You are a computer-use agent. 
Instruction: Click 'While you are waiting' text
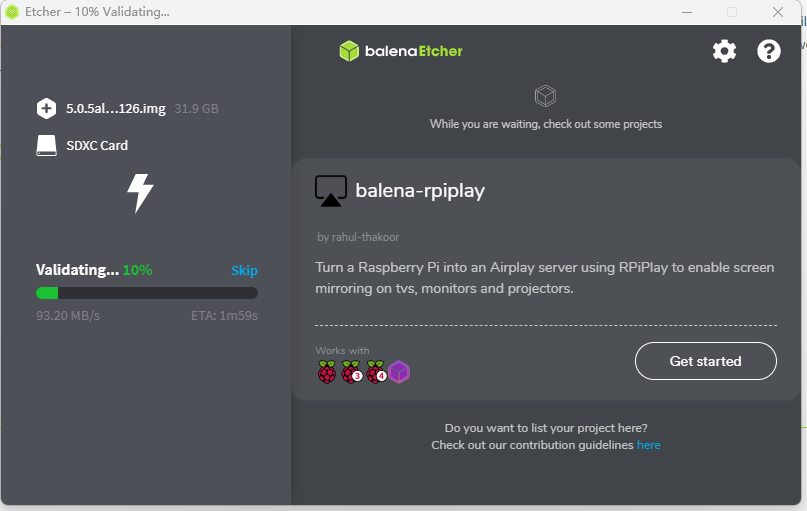click(546, 124)
